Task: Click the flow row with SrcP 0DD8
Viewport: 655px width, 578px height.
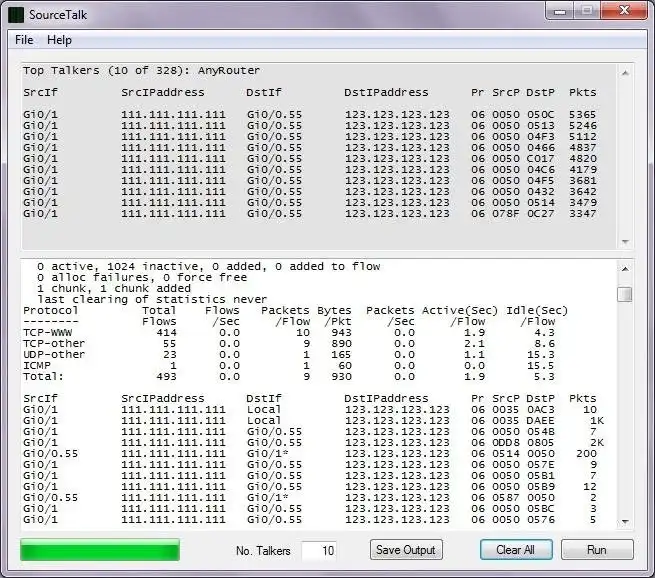Action: [313, 442]
